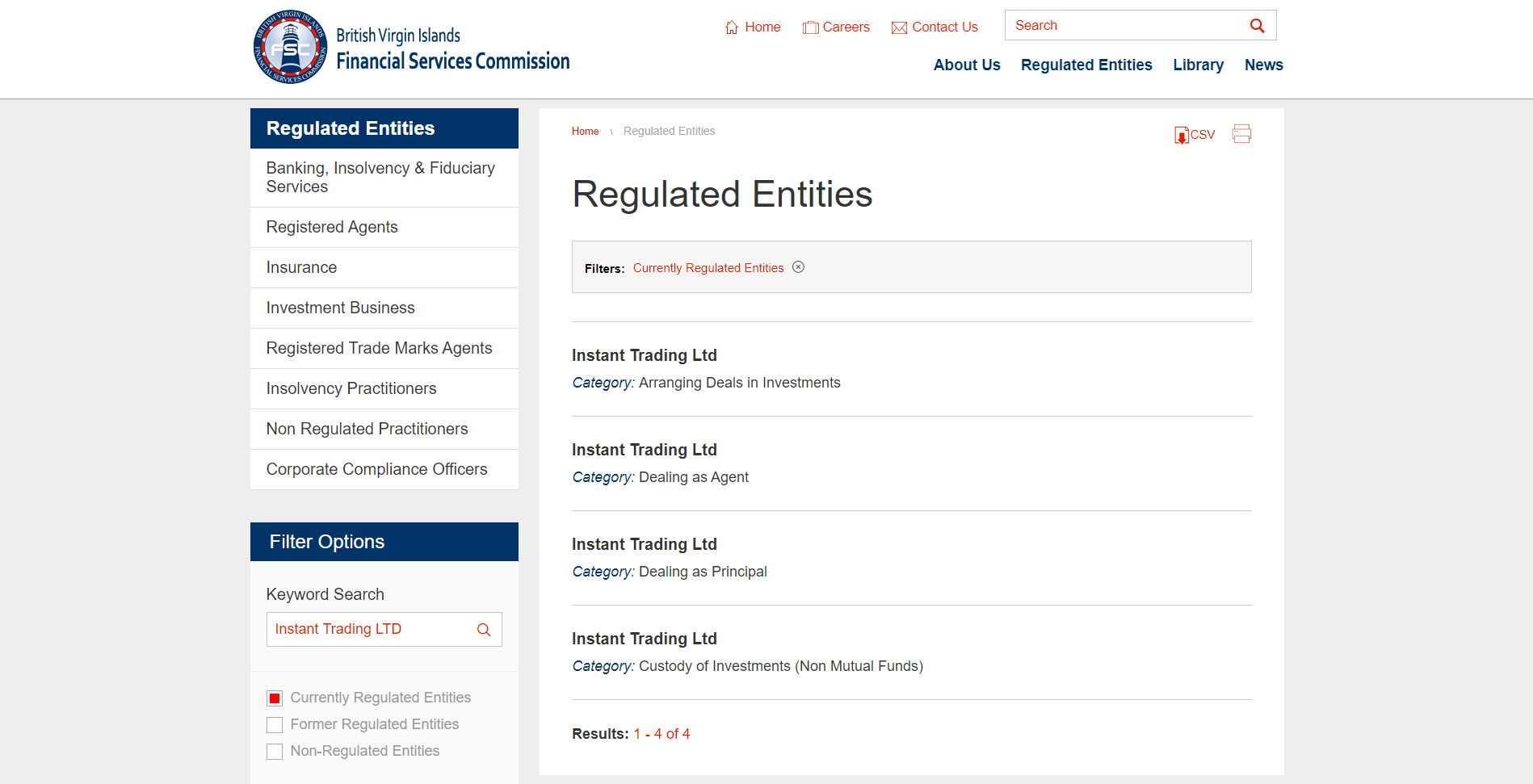The height and width of the screenshot is (784, 1533).
Task: Click the search magnifier in the header
Action: tap(1257, 25)
